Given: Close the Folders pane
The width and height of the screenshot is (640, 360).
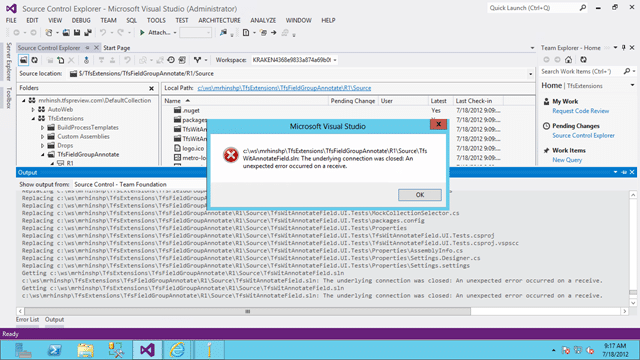Looking at the screenshot, I should pyautogui.click(x=151, y=88).
